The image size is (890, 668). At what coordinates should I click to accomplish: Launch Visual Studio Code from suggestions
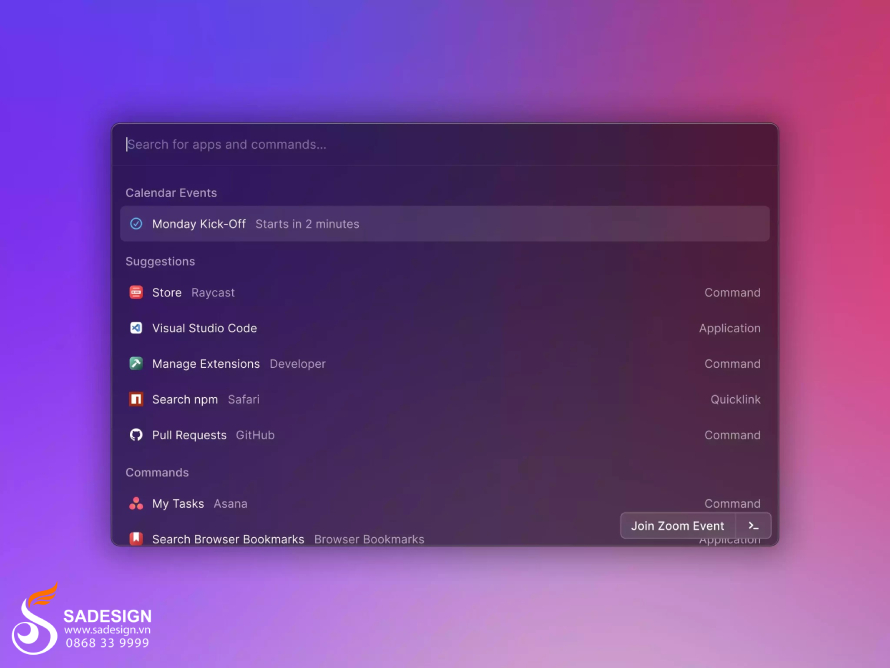pyautogui.click(x=444, y=328)
